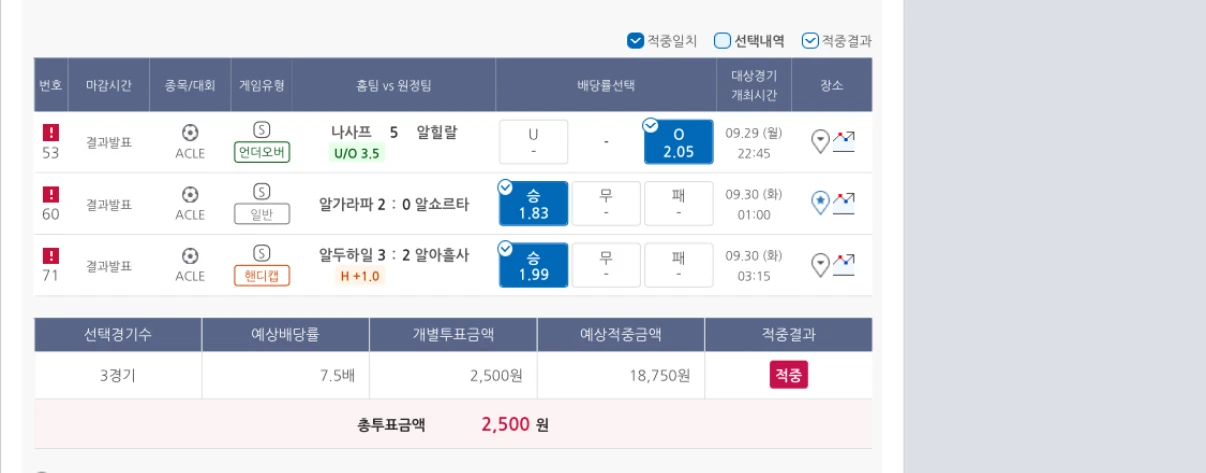Open odds trend chart for match 71
Screen dimensions: 1206x473
click(x=844, y=265)
